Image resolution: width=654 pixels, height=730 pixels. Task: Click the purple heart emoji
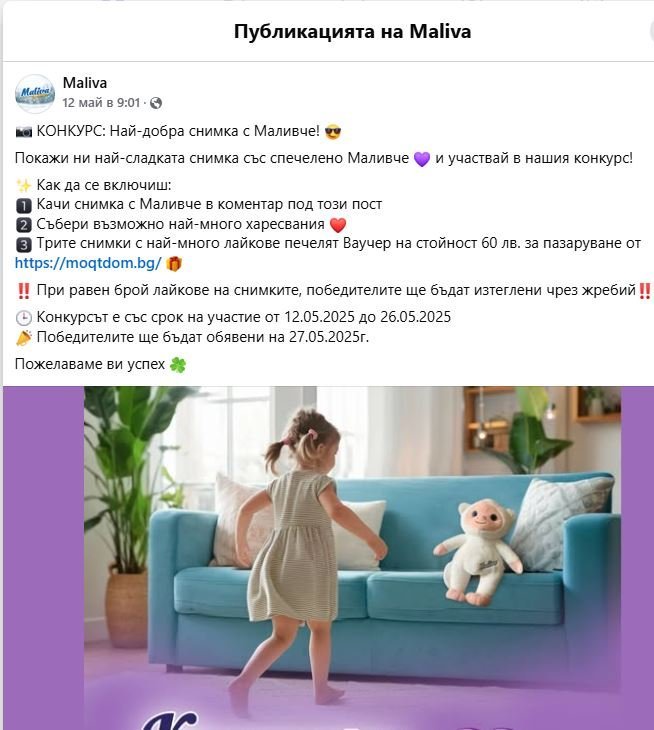[x=422, y=159]
